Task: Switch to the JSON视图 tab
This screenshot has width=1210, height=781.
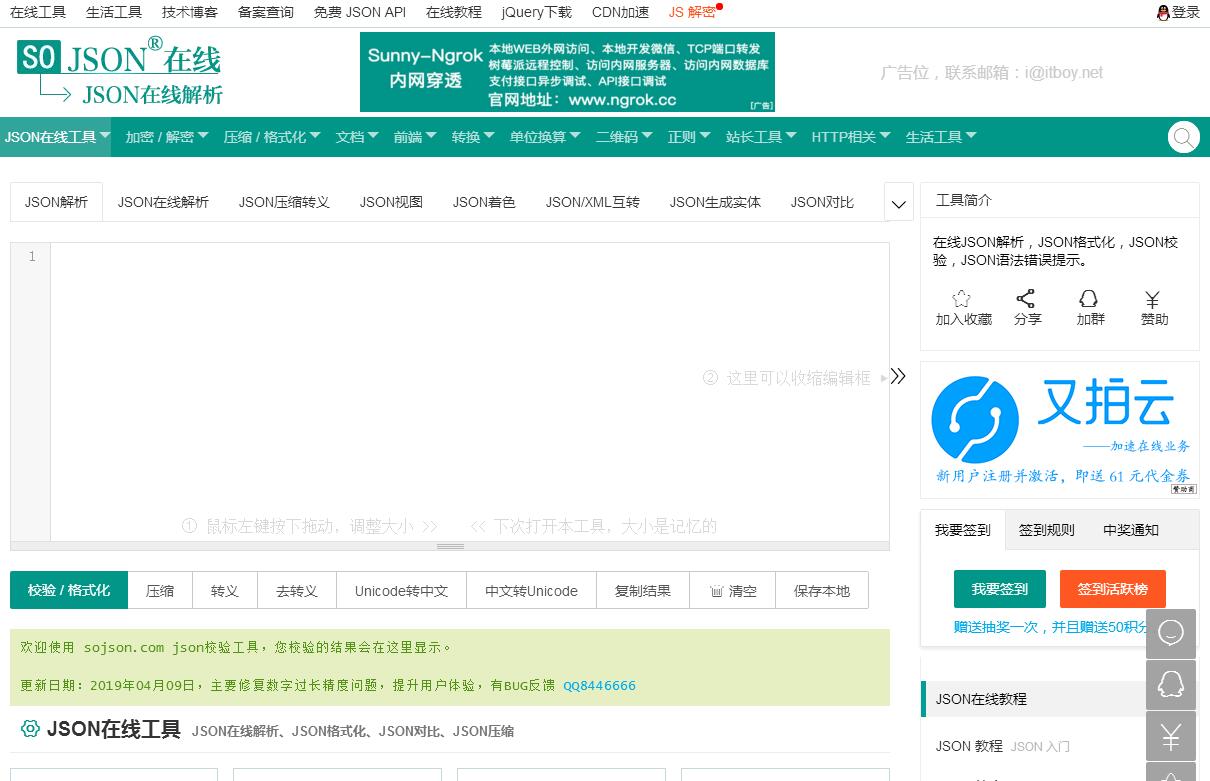Action: click(391, 202)
